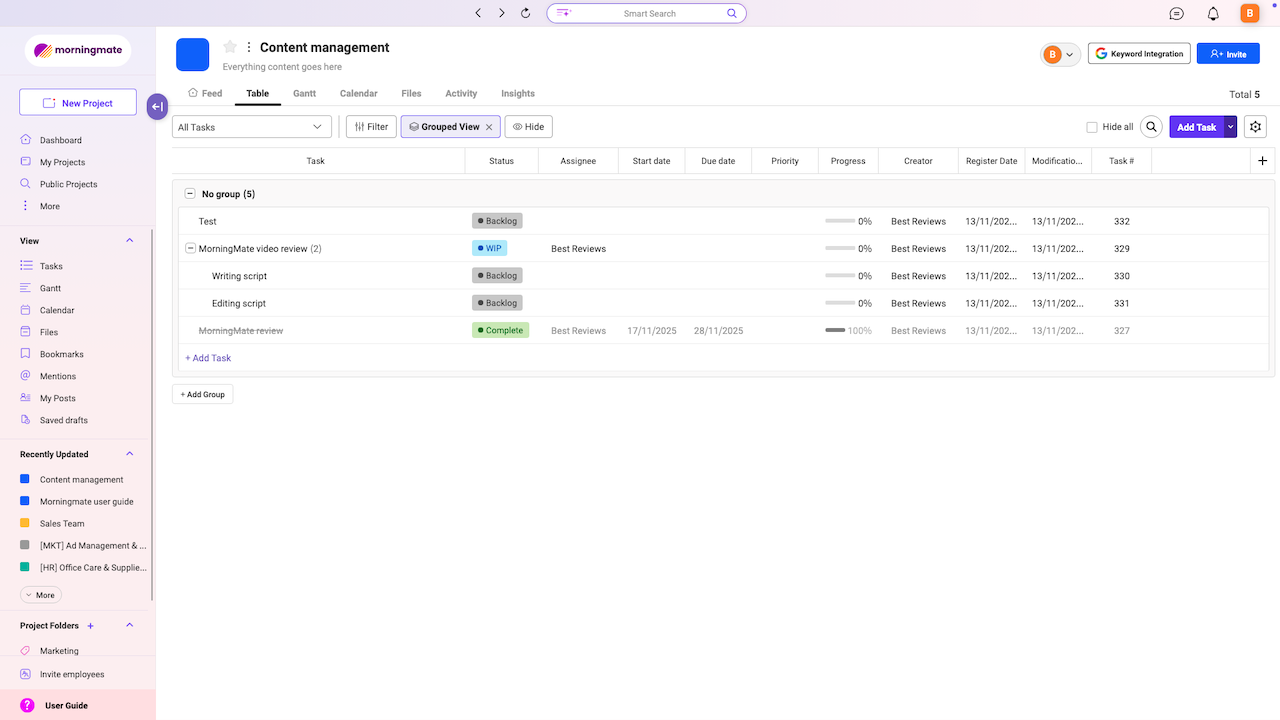This screenshot has height=720, width=1280.
Task: Toggle the Hide eye button
Action: click(x=528, y=127)
